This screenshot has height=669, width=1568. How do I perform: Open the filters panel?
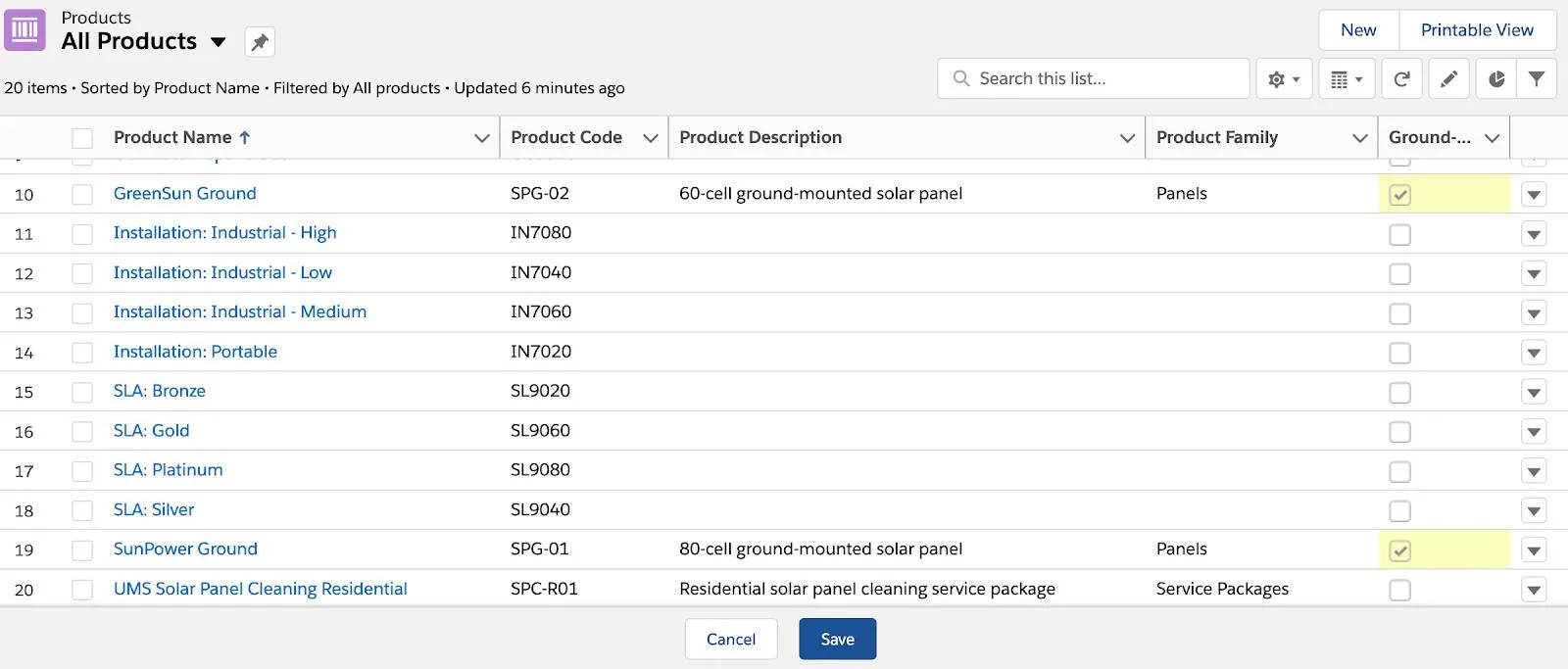point(1537,79)
